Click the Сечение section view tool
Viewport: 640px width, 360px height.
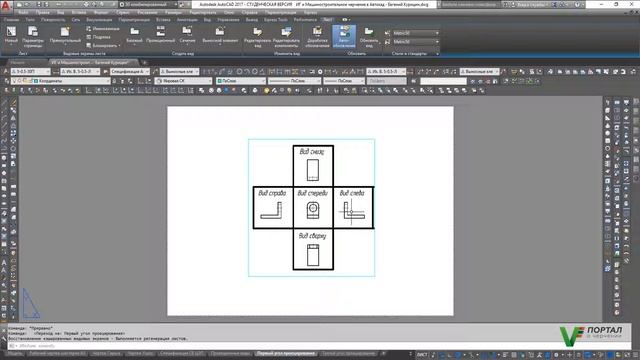click(187, 36)
